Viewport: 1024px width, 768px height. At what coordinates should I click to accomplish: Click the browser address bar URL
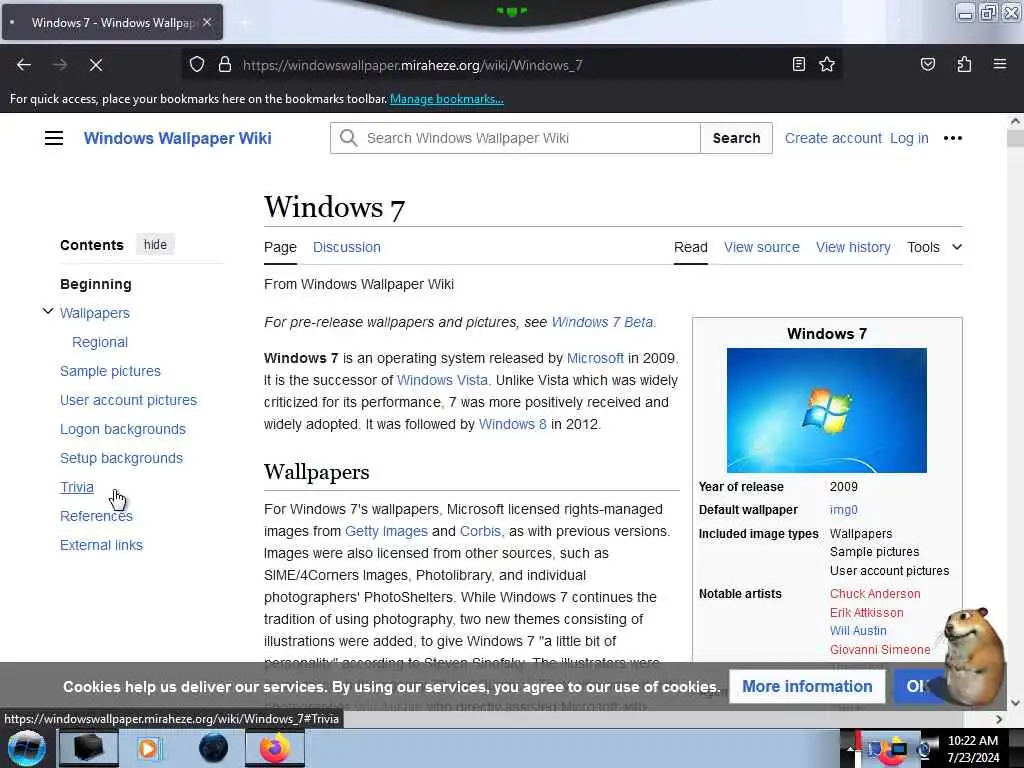click(413, 65)
